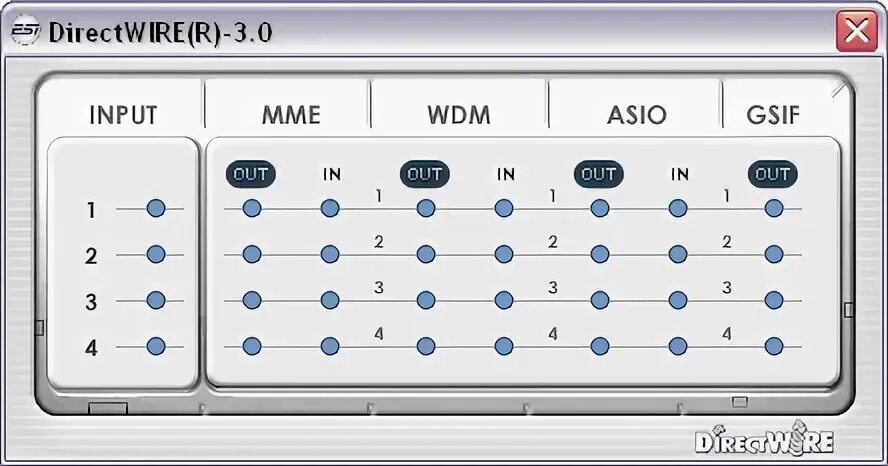888x466 pixels.
Task: Click the MME IN column label
Action: pos(332,175)
